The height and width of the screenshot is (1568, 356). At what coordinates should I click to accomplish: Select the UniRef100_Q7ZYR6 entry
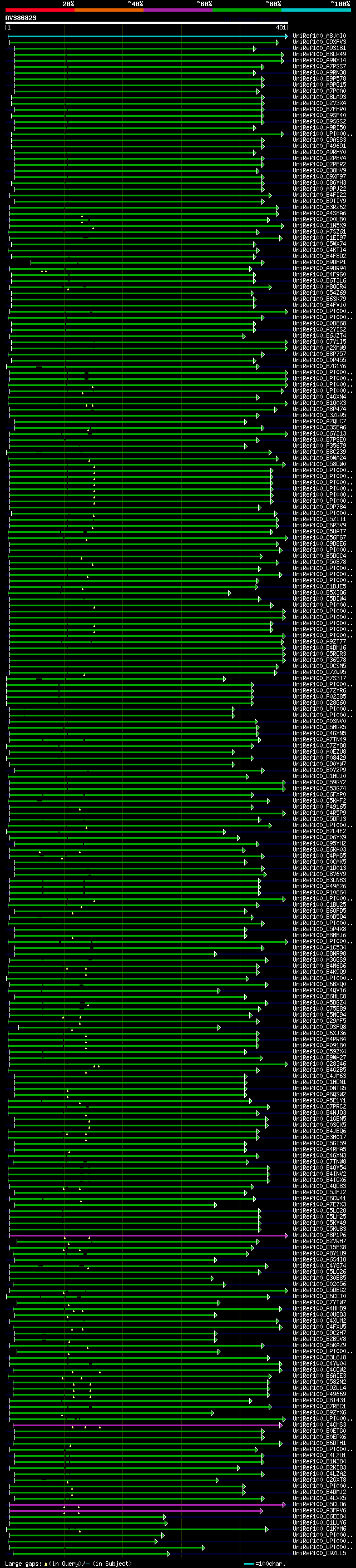319,690
